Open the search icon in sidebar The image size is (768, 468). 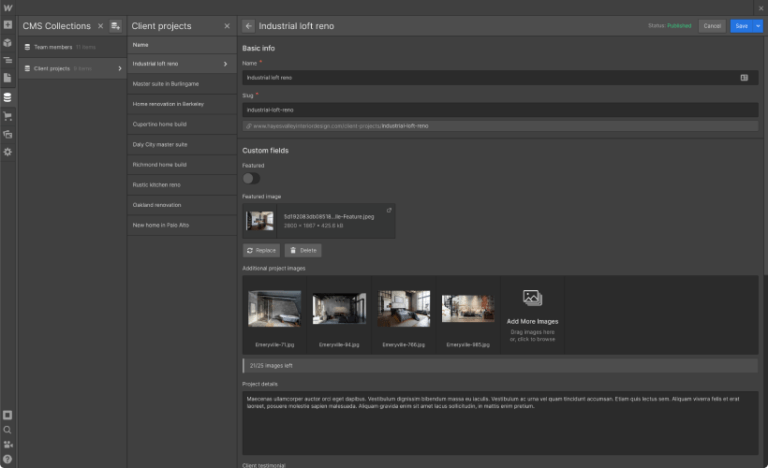coord(8,430)
